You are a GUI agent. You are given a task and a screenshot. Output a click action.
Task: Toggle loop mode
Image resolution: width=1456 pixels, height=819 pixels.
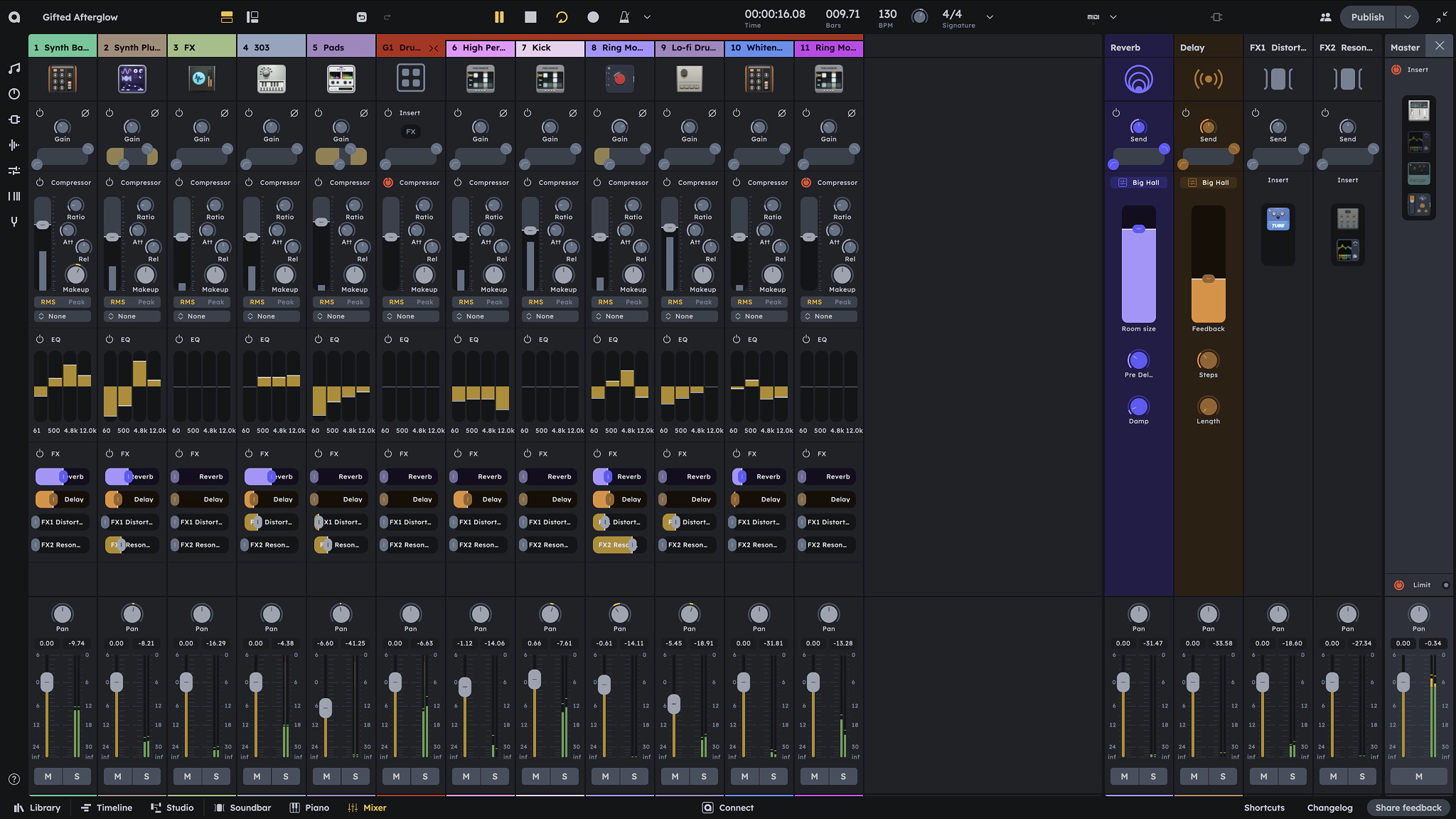(x=562, y=17)
